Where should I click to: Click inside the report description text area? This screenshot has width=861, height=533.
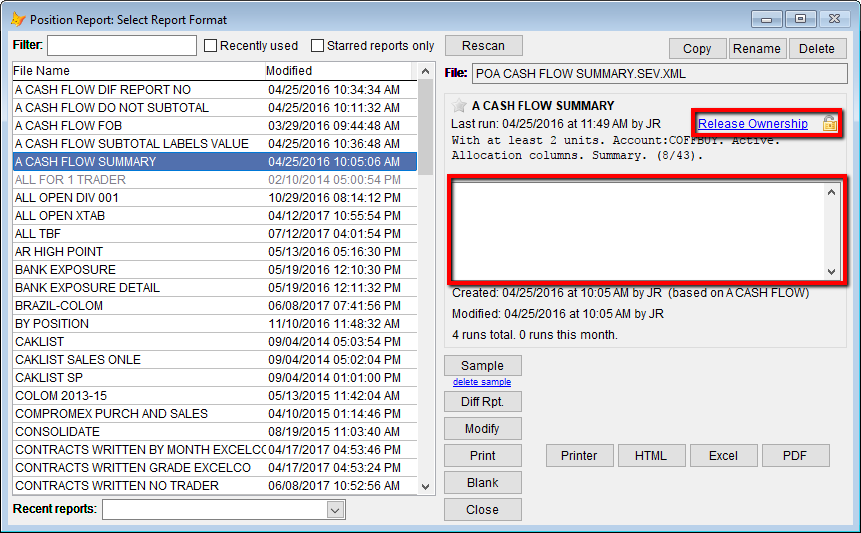pos(639,232)
